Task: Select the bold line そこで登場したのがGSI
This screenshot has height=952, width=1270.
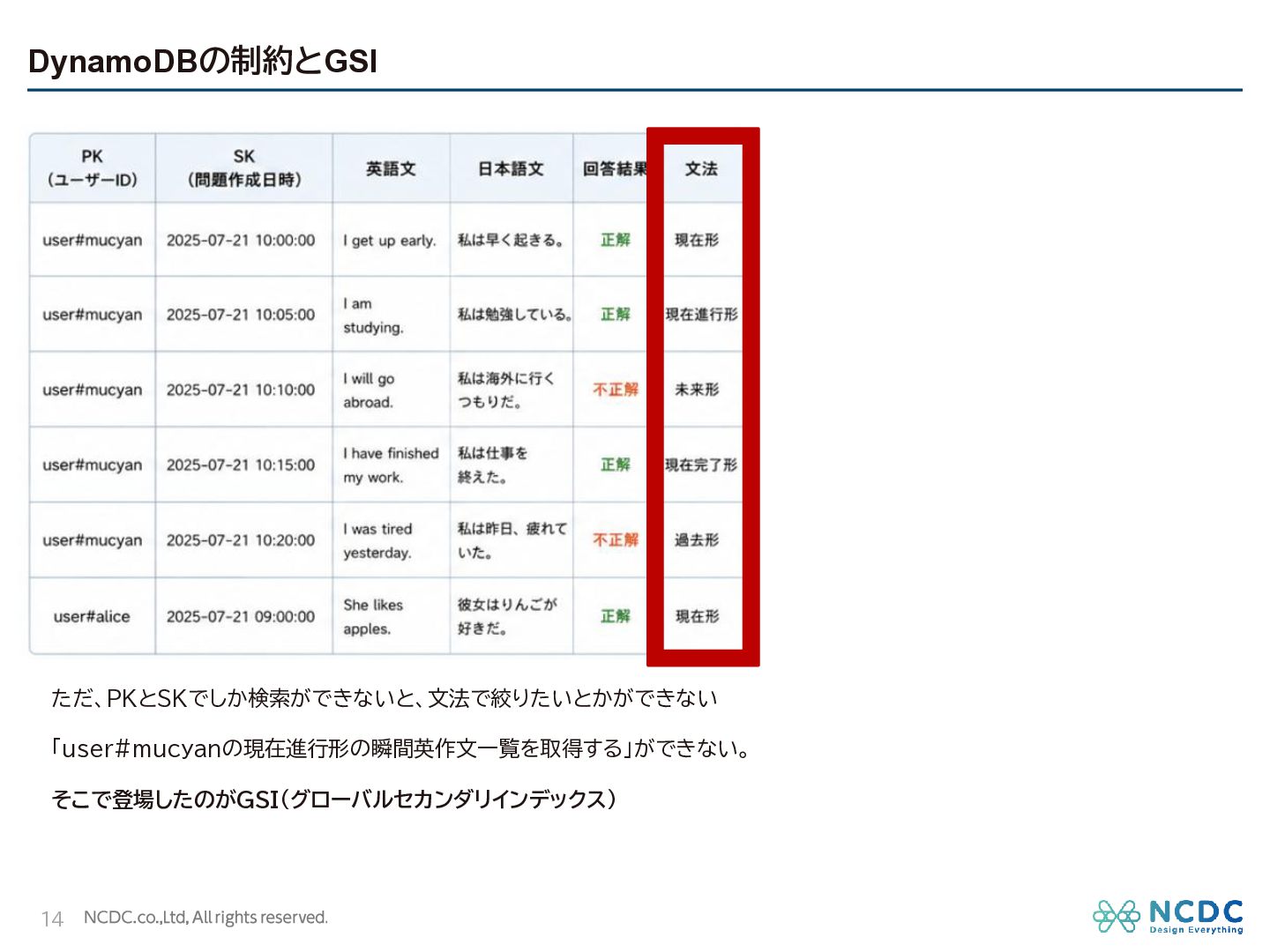Action: 334,800
